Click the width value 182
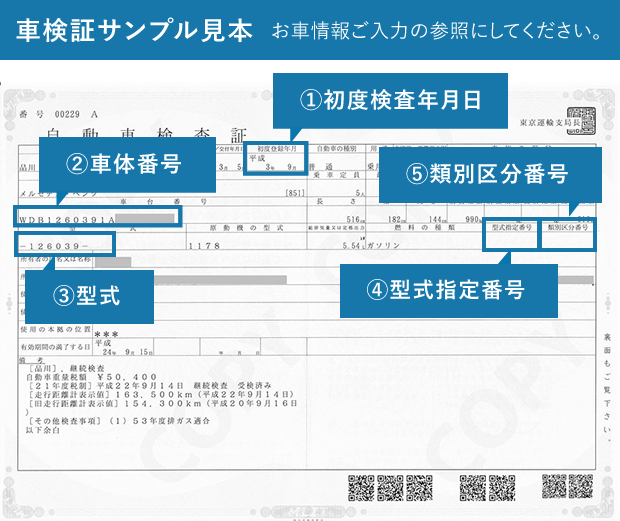Screen dimensions: 620x521 (396, 219)
